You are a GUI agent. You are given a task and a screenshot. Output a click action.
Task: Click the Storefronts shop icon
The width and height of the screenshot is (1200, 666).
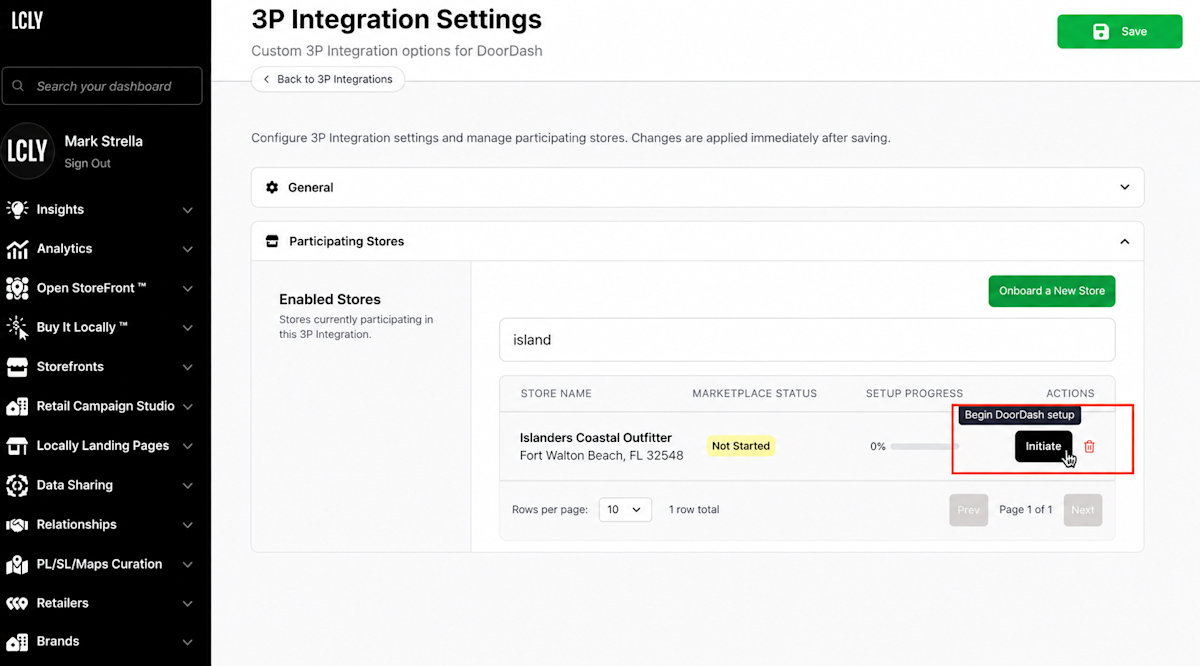pyautogui.click(x=17, y=367)
